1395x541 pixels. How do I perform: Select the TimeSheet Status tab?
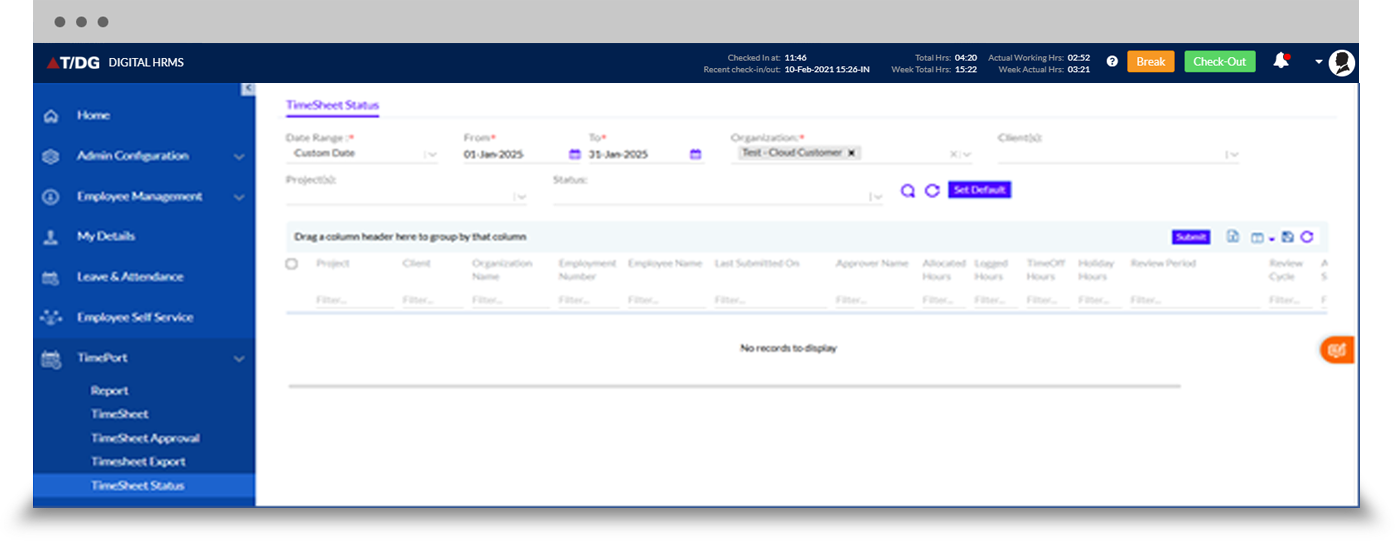tap(332, 105)
